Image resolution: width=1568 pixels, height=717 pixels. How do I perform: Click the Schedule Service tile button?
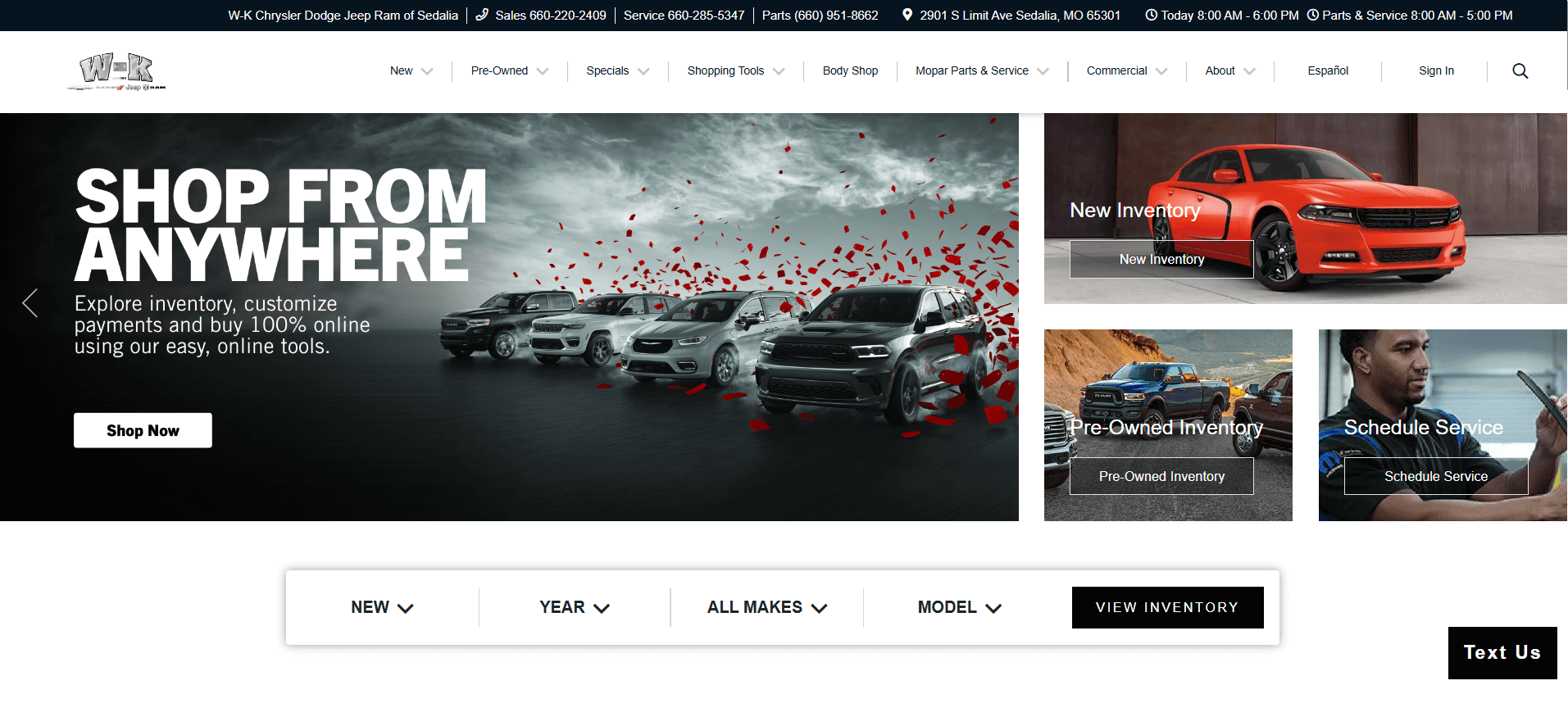(1435, 476)
